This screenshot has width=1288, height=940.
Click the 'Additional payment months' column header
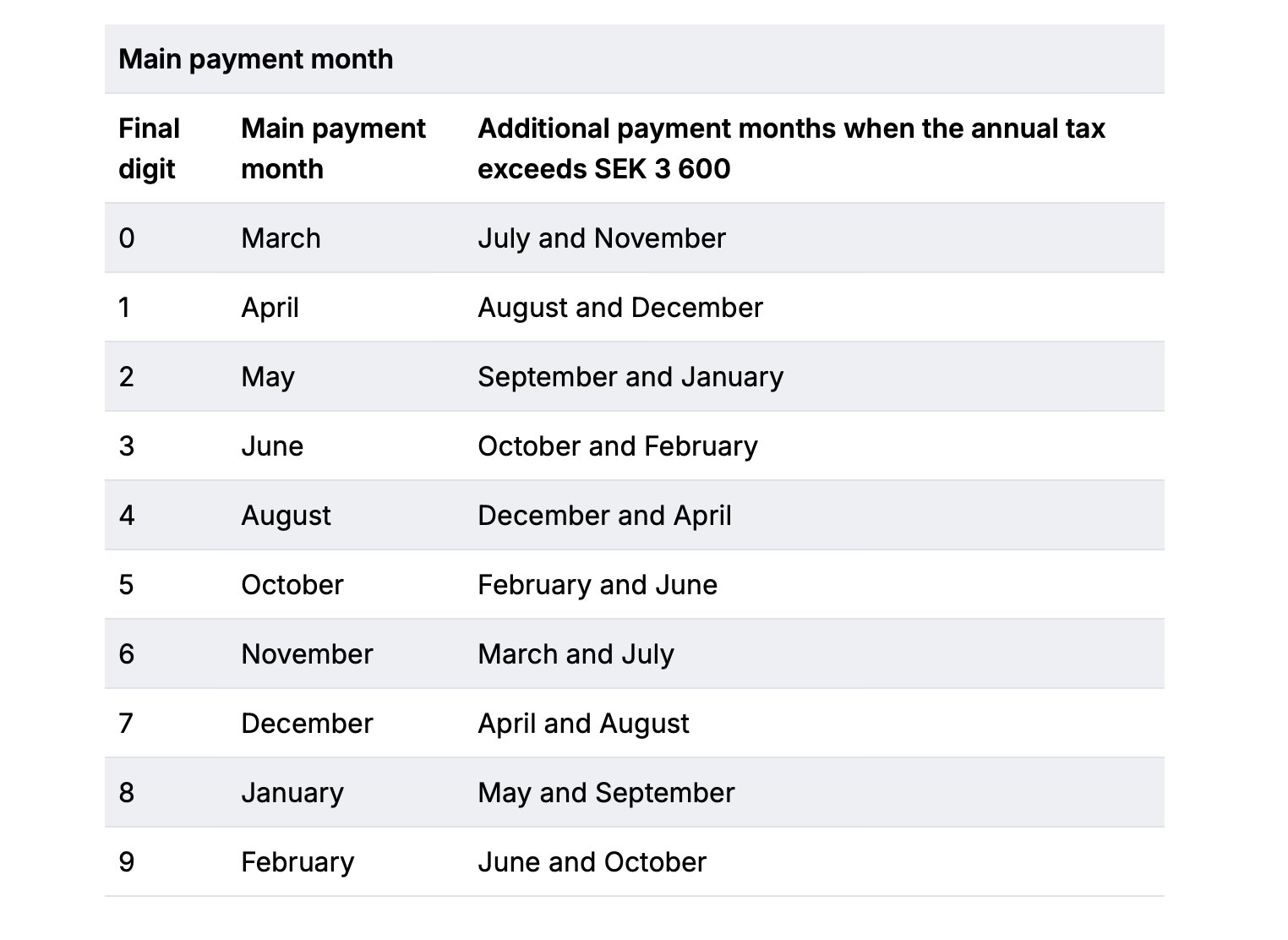(x=791, y=148)
